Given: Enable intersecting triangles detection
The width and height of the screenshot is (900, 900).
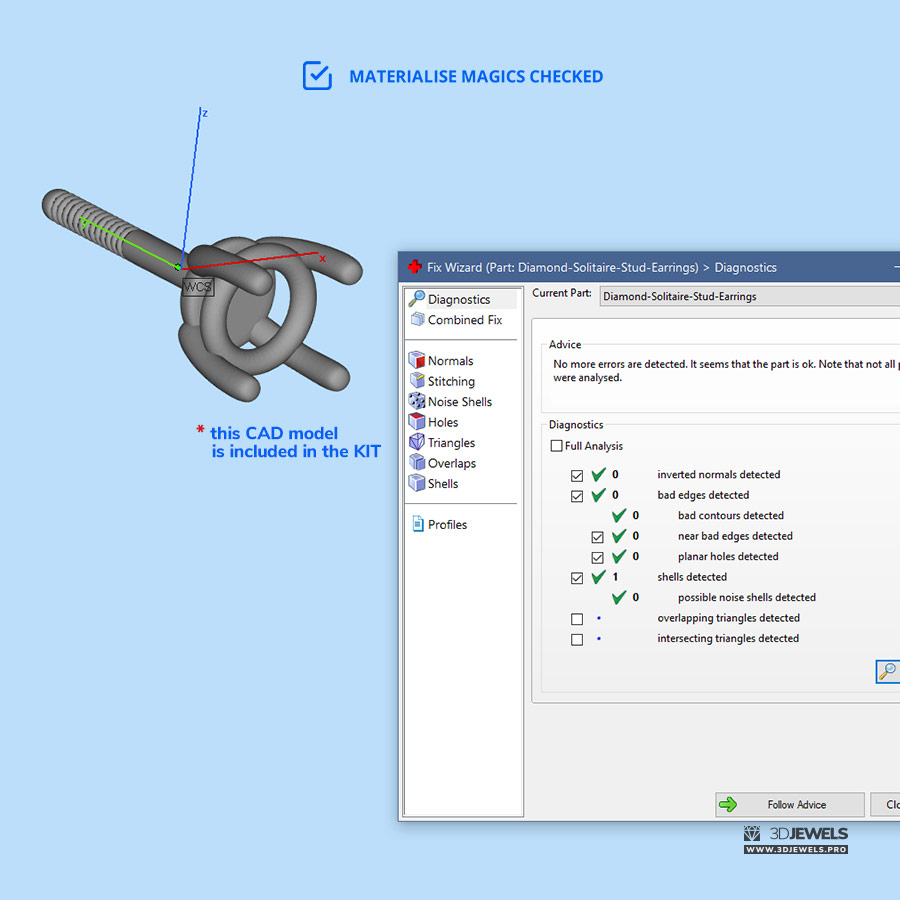Looking at the screenshot, I should [577, 639].
